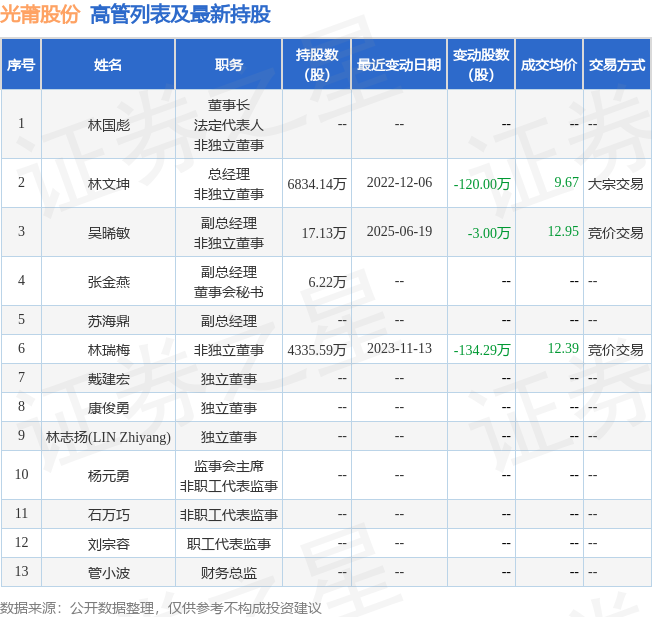Click the position 财务总监
This screenshot has width=652, height=617.
point(229,573)
